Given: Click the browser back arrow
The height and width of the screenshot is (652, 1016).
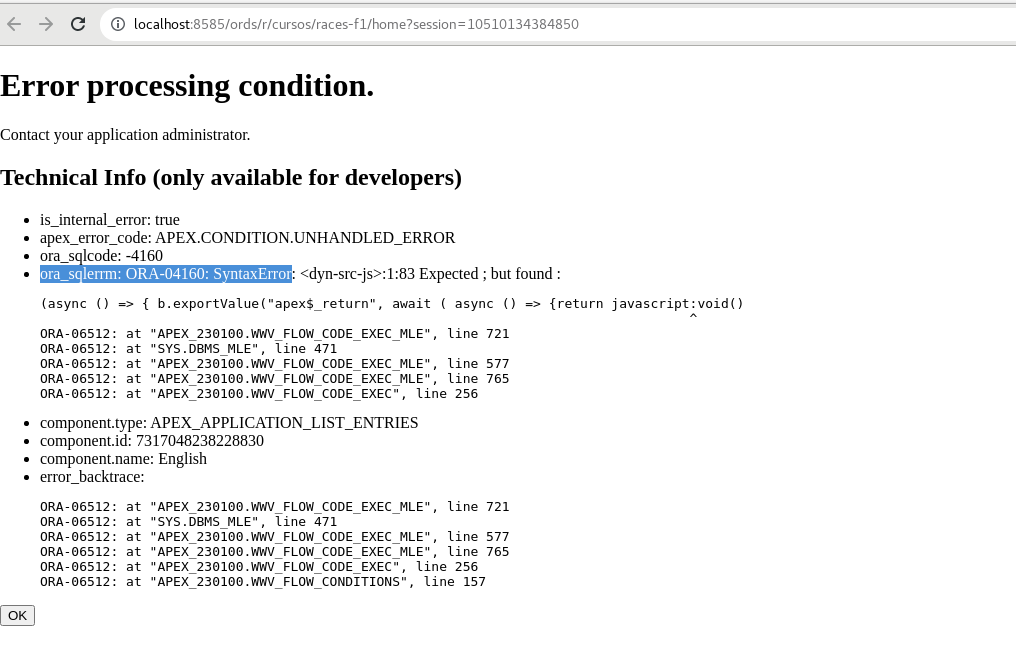Looking at the screenshot, I should point(14,24).
